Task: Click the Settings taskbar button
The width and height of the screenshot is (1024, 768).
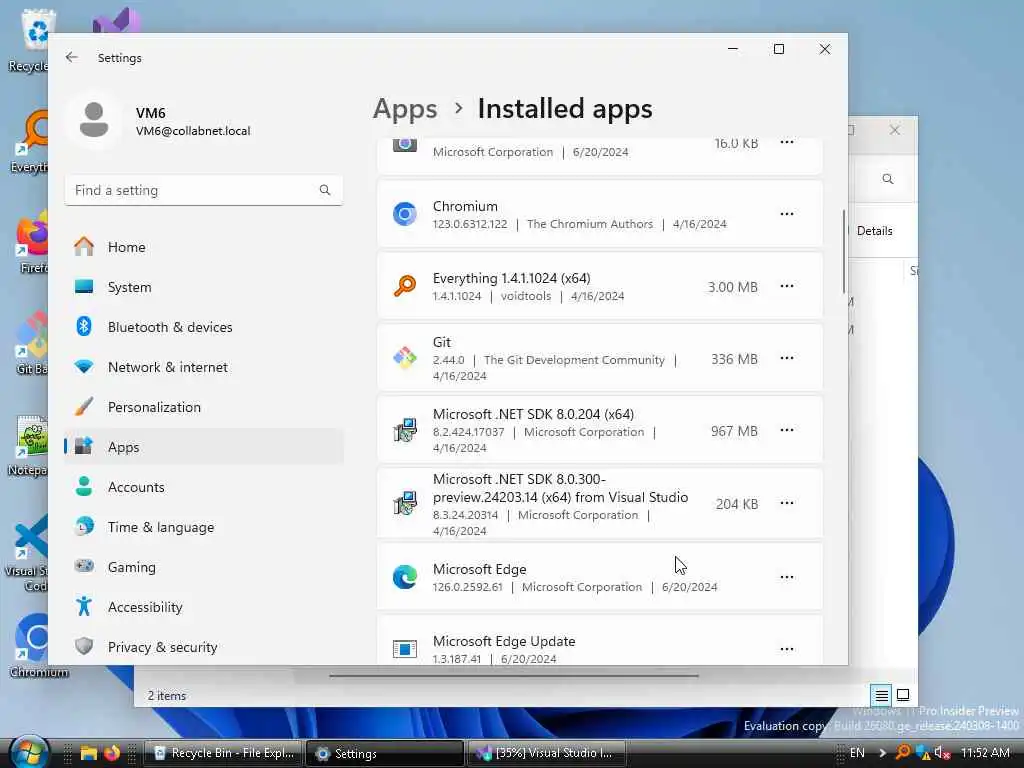Action: (385, 753)
